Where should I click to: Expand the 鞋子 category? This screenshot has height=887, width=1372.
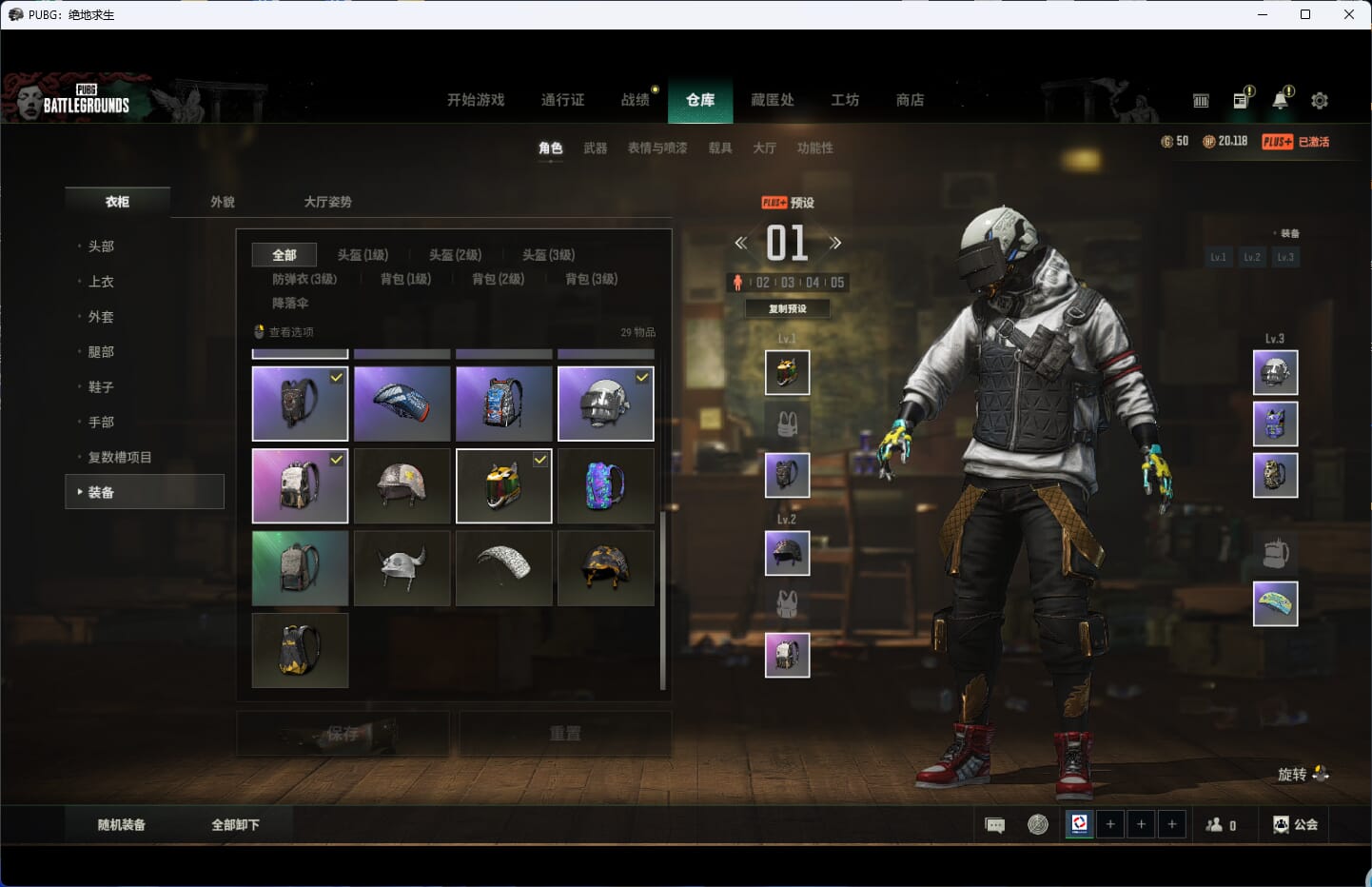(101, 387)
